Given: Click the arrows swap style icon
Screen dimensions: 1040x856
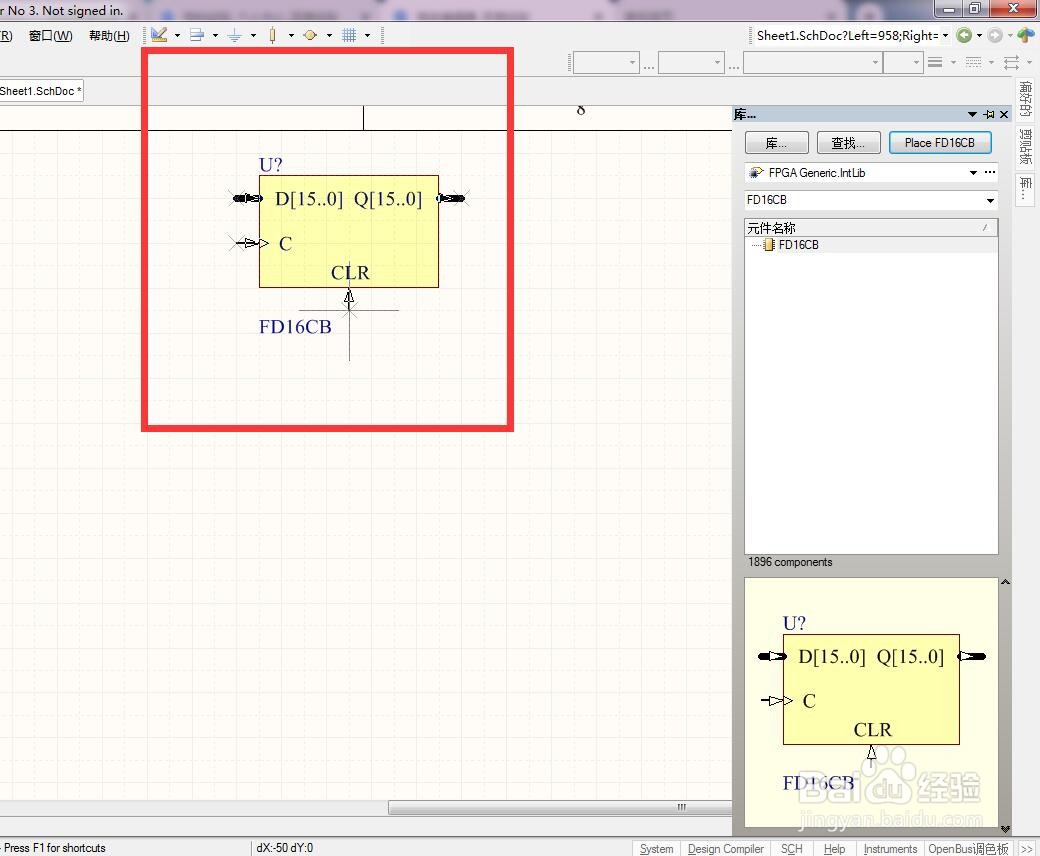Looking at the screenshot, I should tap(1011, 62).
